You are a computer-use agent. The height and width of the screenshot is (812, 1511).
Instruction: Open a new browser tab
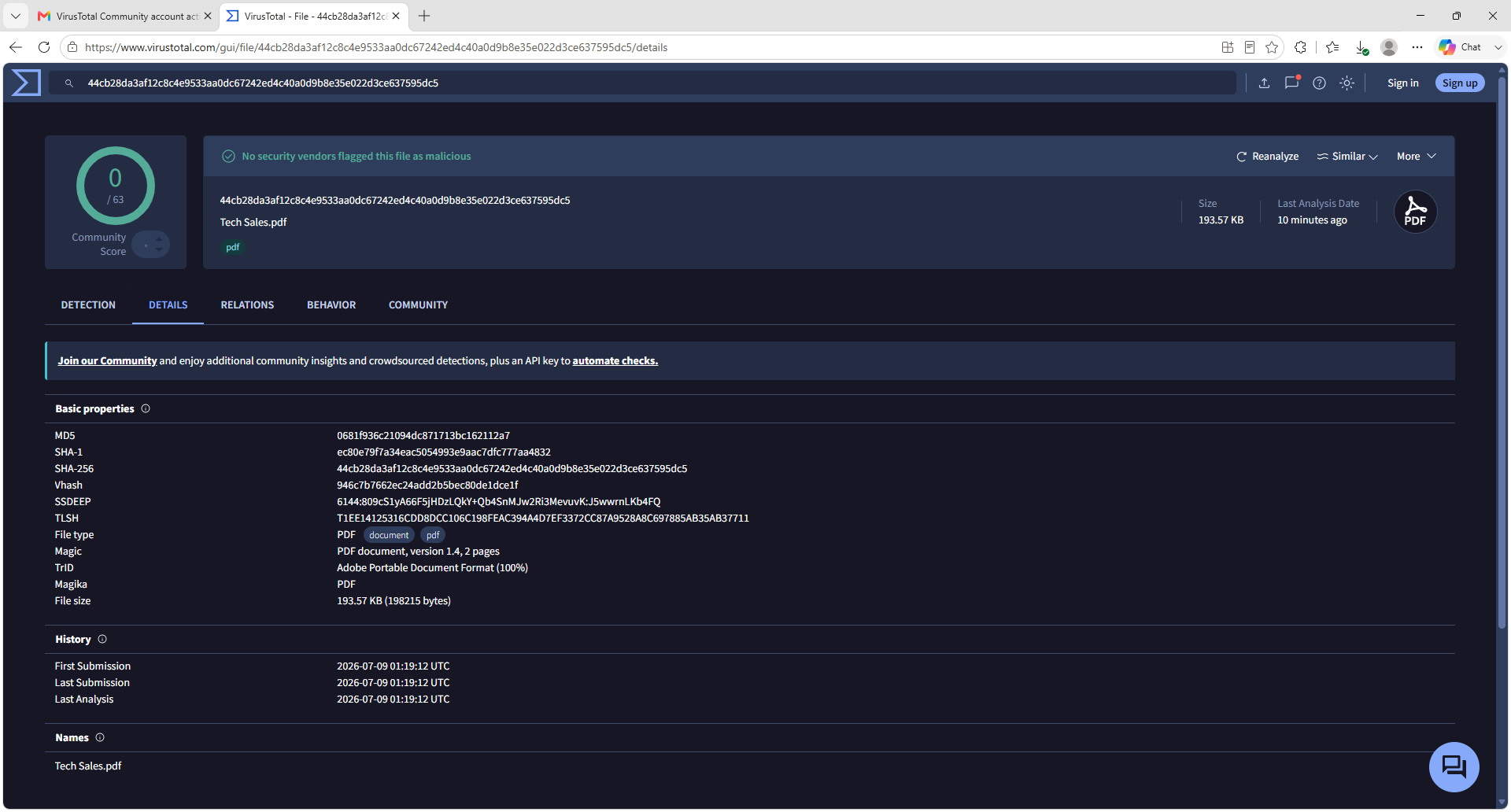point(424,16)
